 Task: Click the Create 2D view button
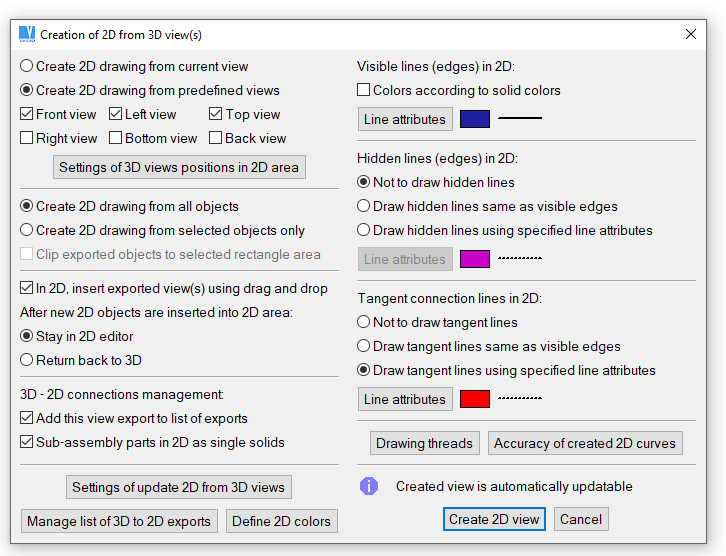coord(494,519)
